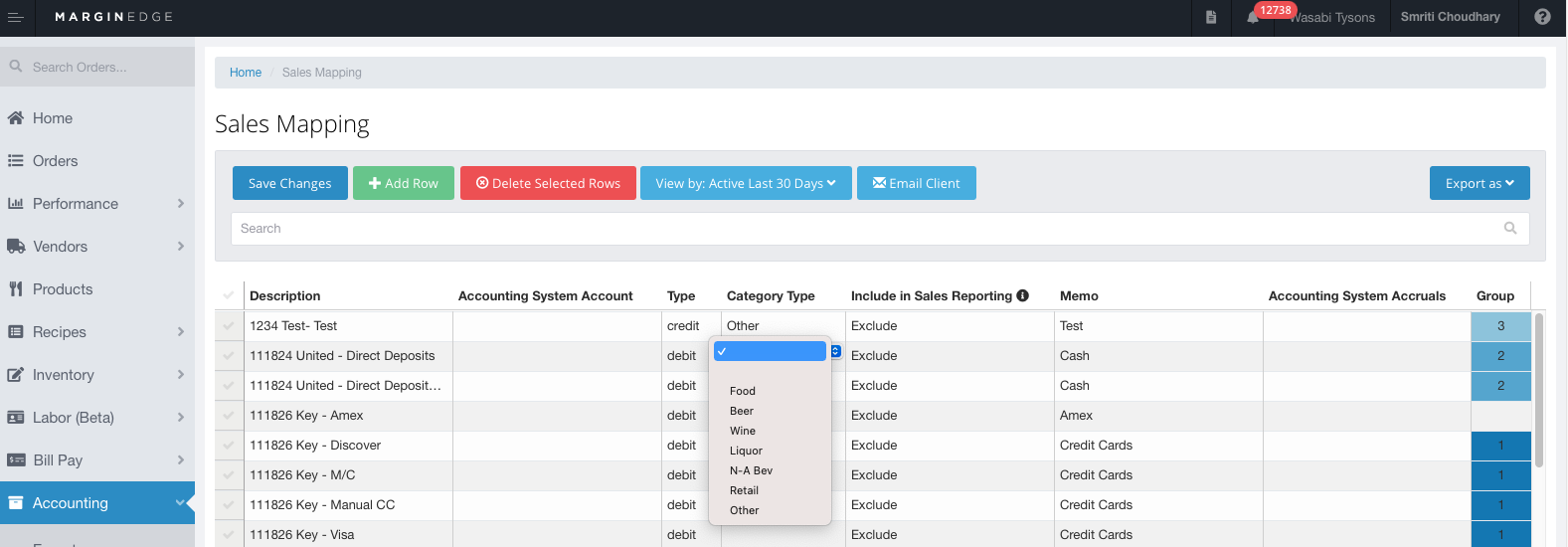Click the search magnifier icon in table search

coord(1509,229)
